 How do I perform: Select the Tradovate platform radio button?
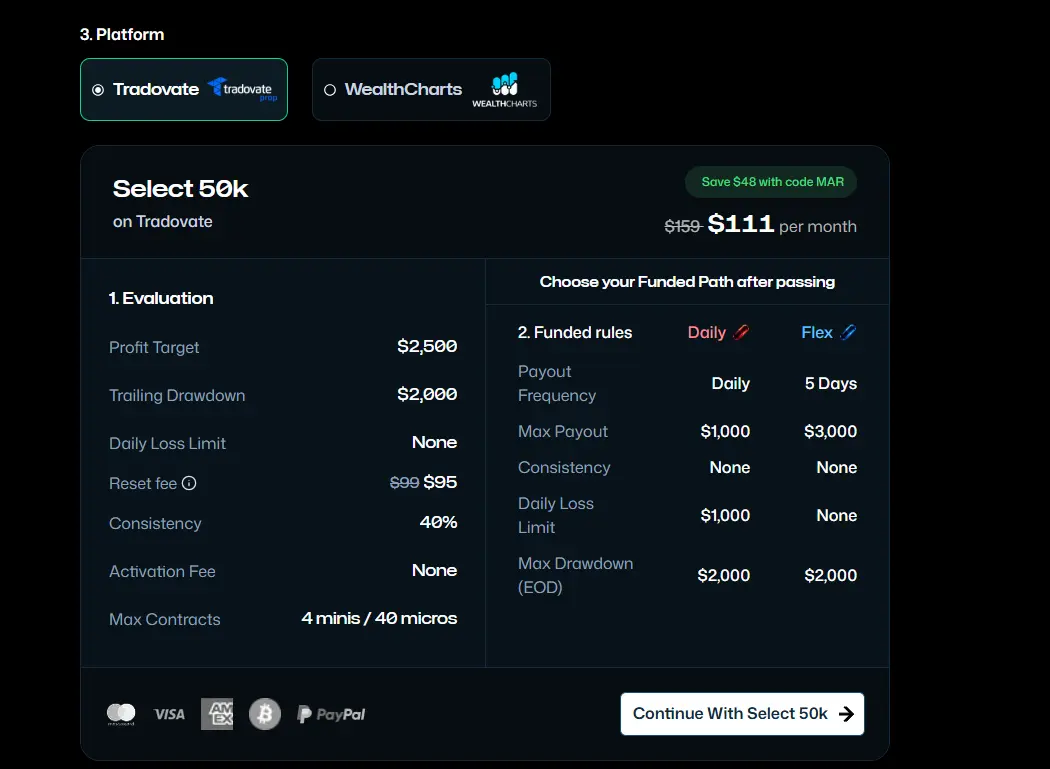coord(98,90)
